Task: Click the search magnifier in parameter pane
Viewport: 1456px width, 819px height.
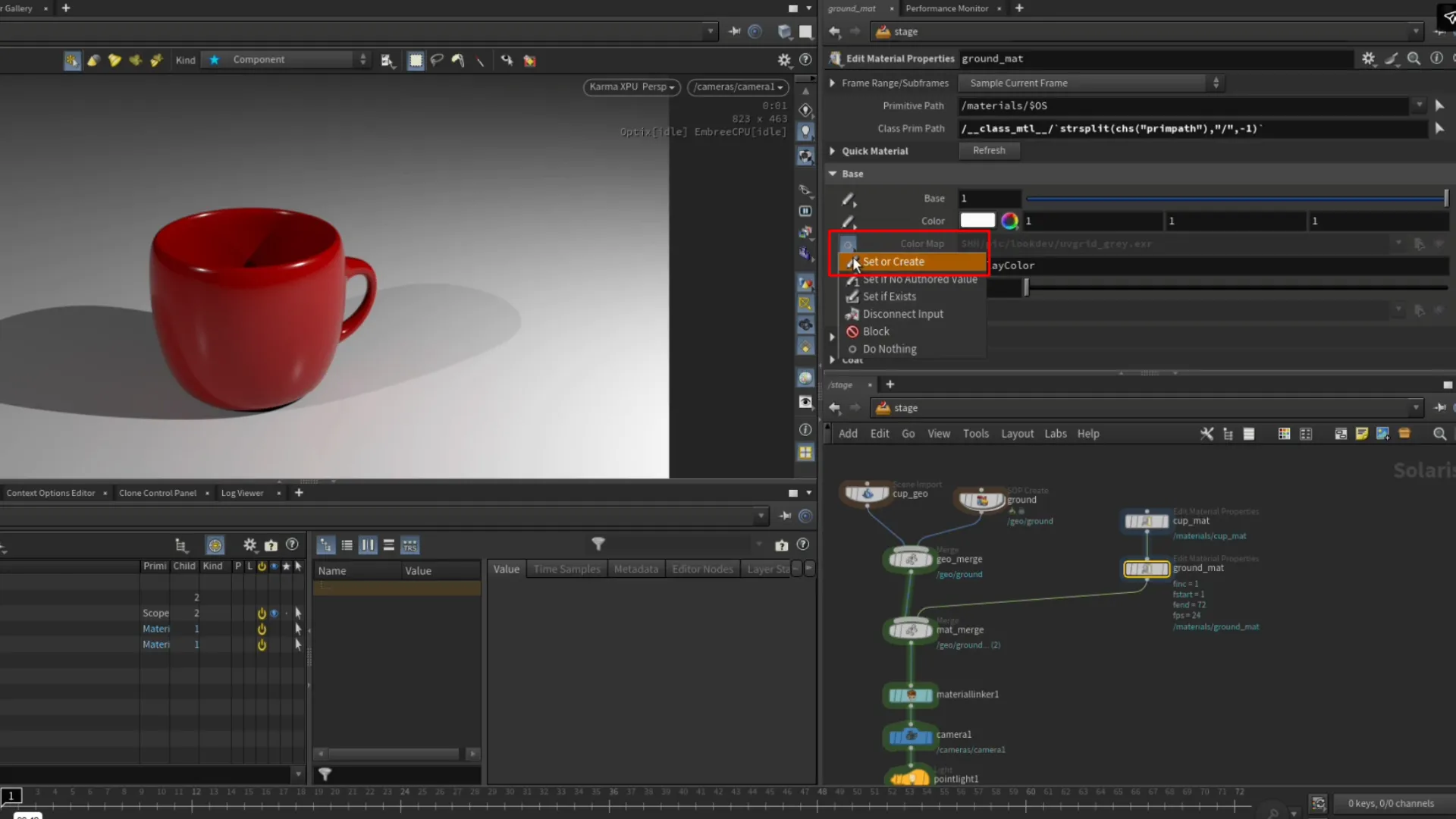Action: click(1414, 58)
